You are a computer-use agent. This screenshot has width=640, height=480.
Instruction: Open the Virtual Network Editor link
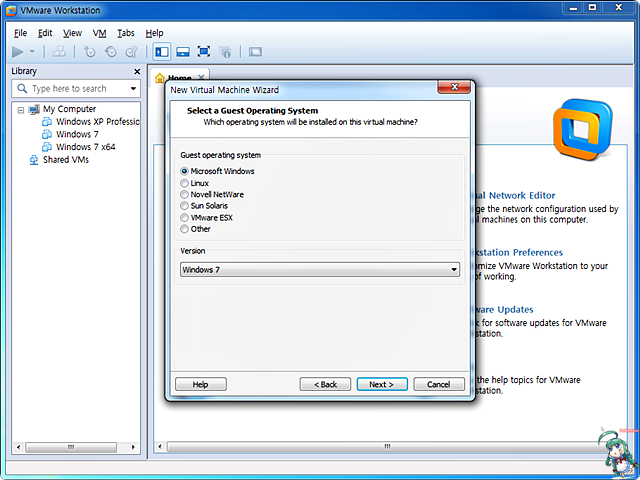pyautogui.click(x=516, y=196)
